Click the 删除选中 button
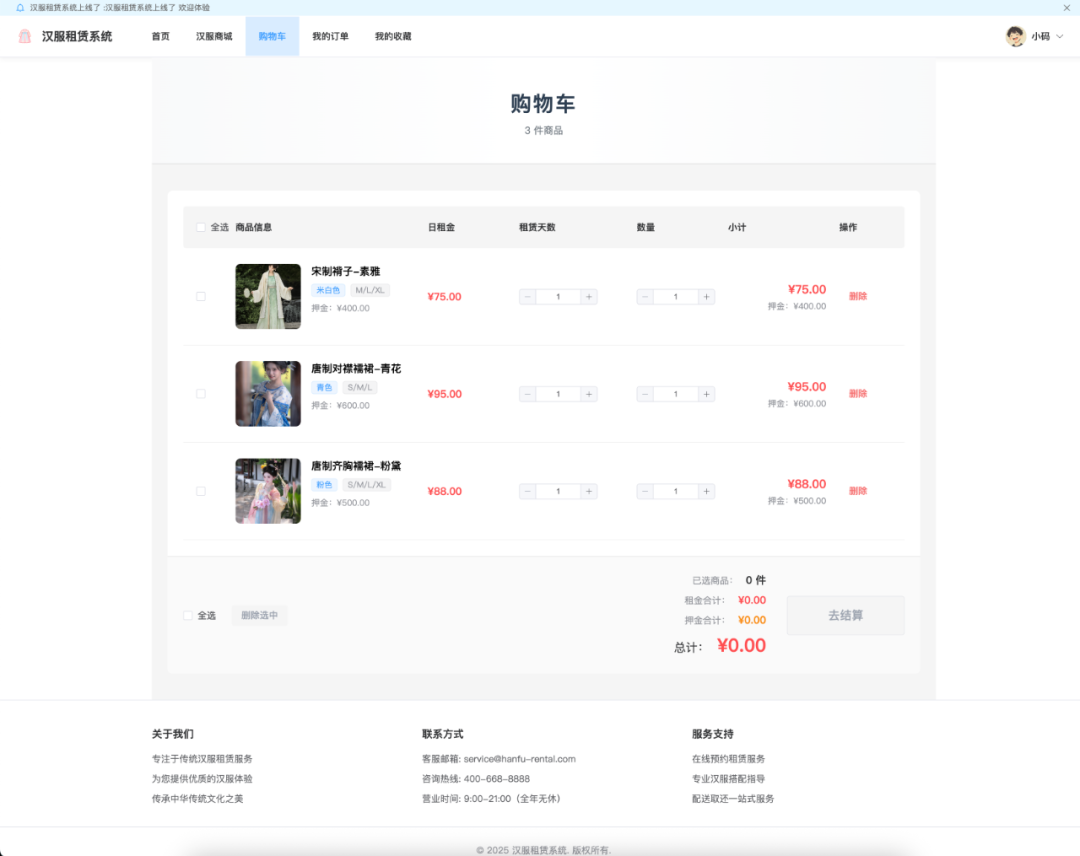This screenshot has width=1080, height=856. pos(259,615)
